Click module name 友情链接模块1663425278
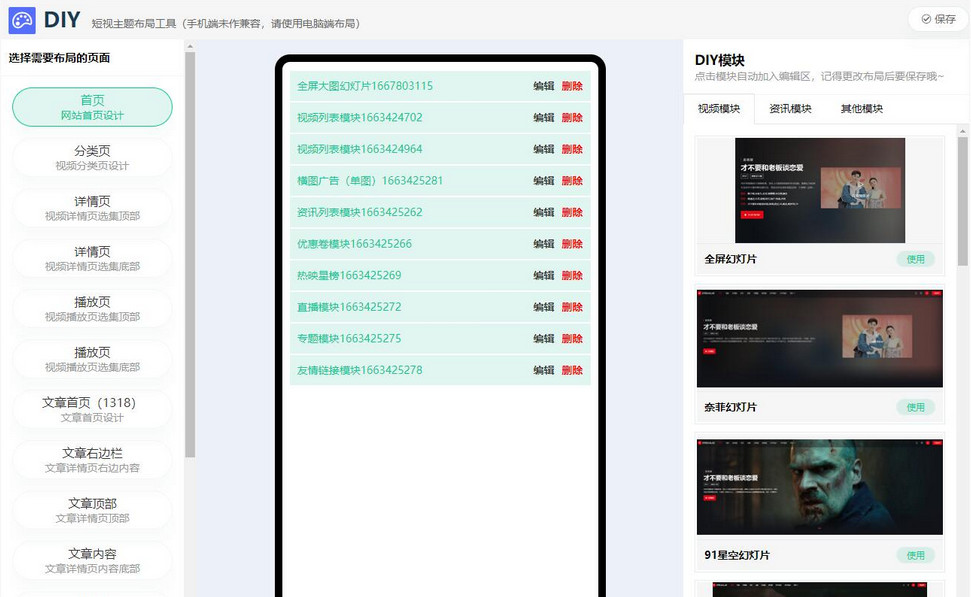 pos(359,370)
